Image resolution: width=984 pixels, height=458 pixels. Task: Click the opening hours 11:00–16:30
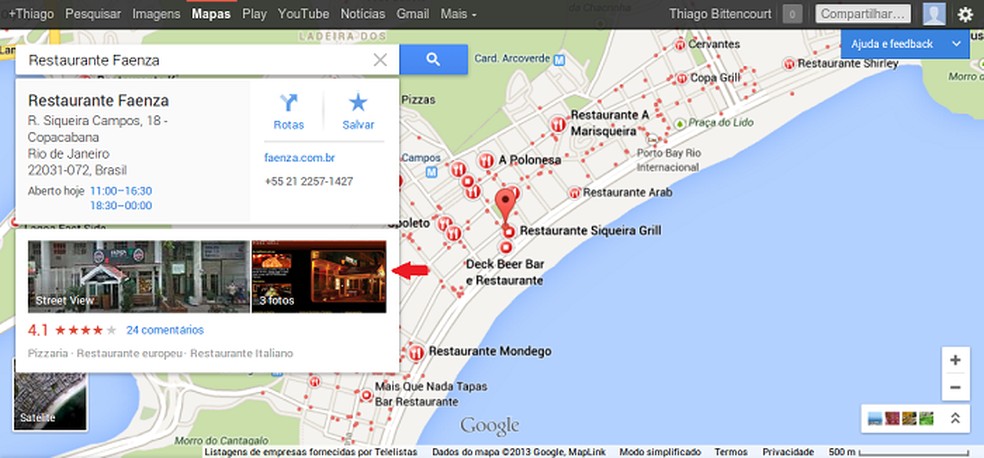(x=121, y=191)
